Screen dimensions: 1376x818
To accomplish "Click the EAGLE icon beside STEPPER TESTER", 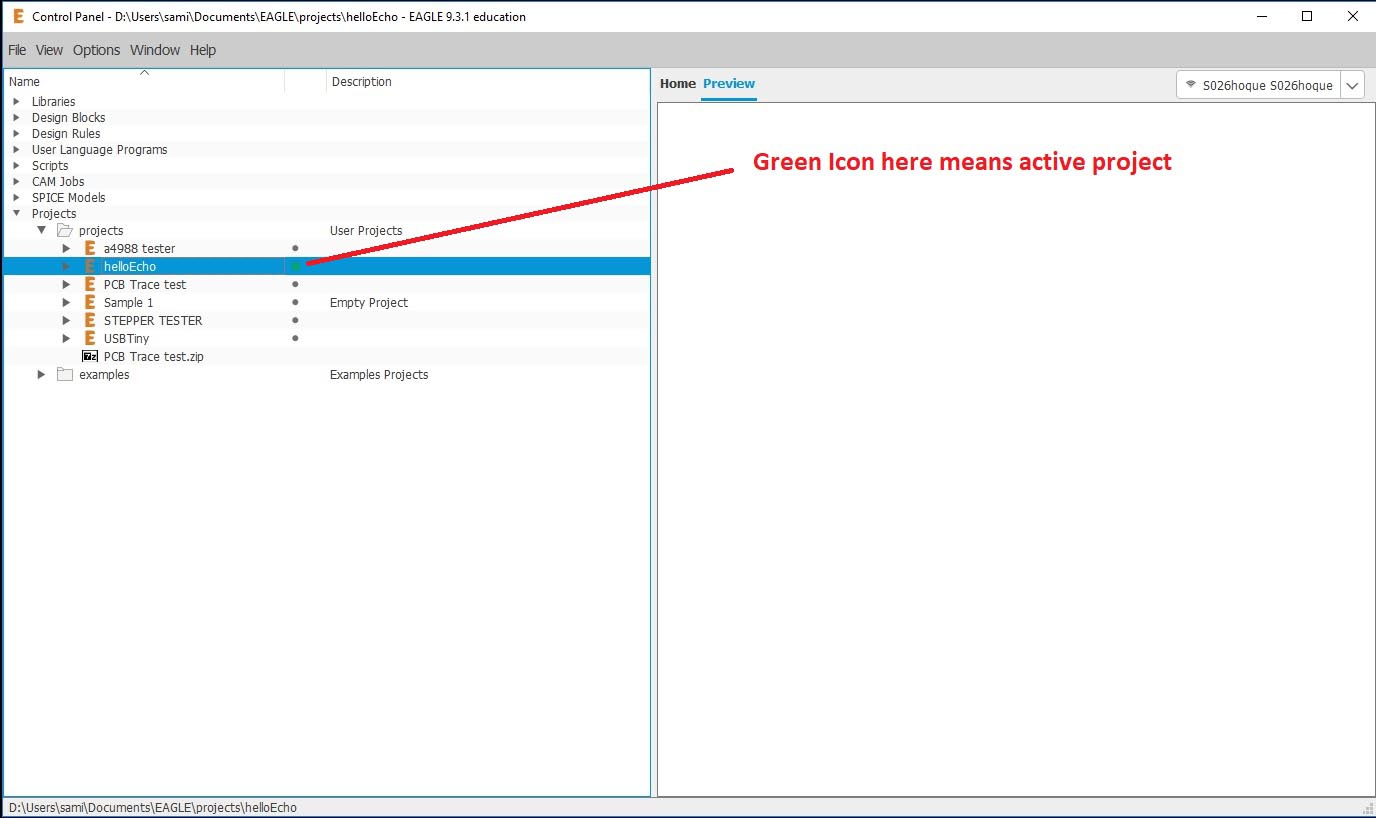I will 90,320.
